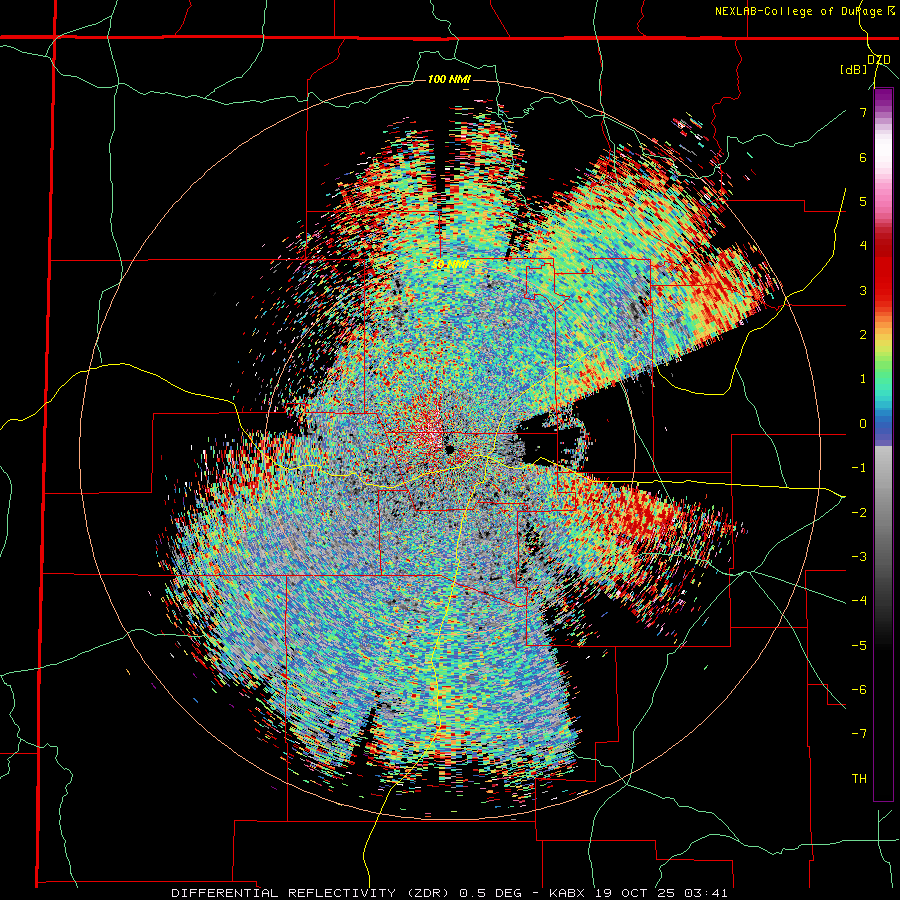Click the -6 value on the color scale
Image resolution: width=900 pixels, height=900 pixels.
[859, 689]
